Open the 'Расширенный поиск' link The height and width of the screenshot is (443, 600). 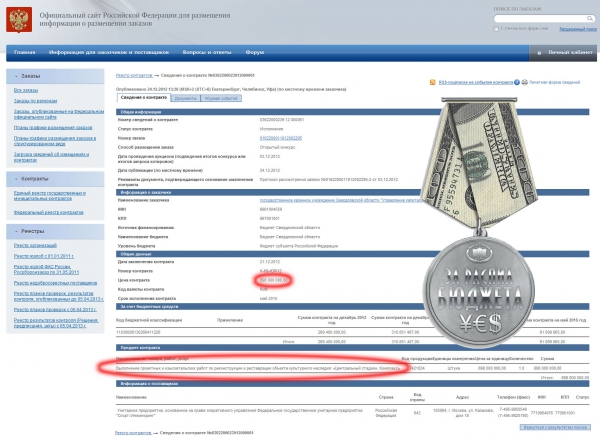578,29
